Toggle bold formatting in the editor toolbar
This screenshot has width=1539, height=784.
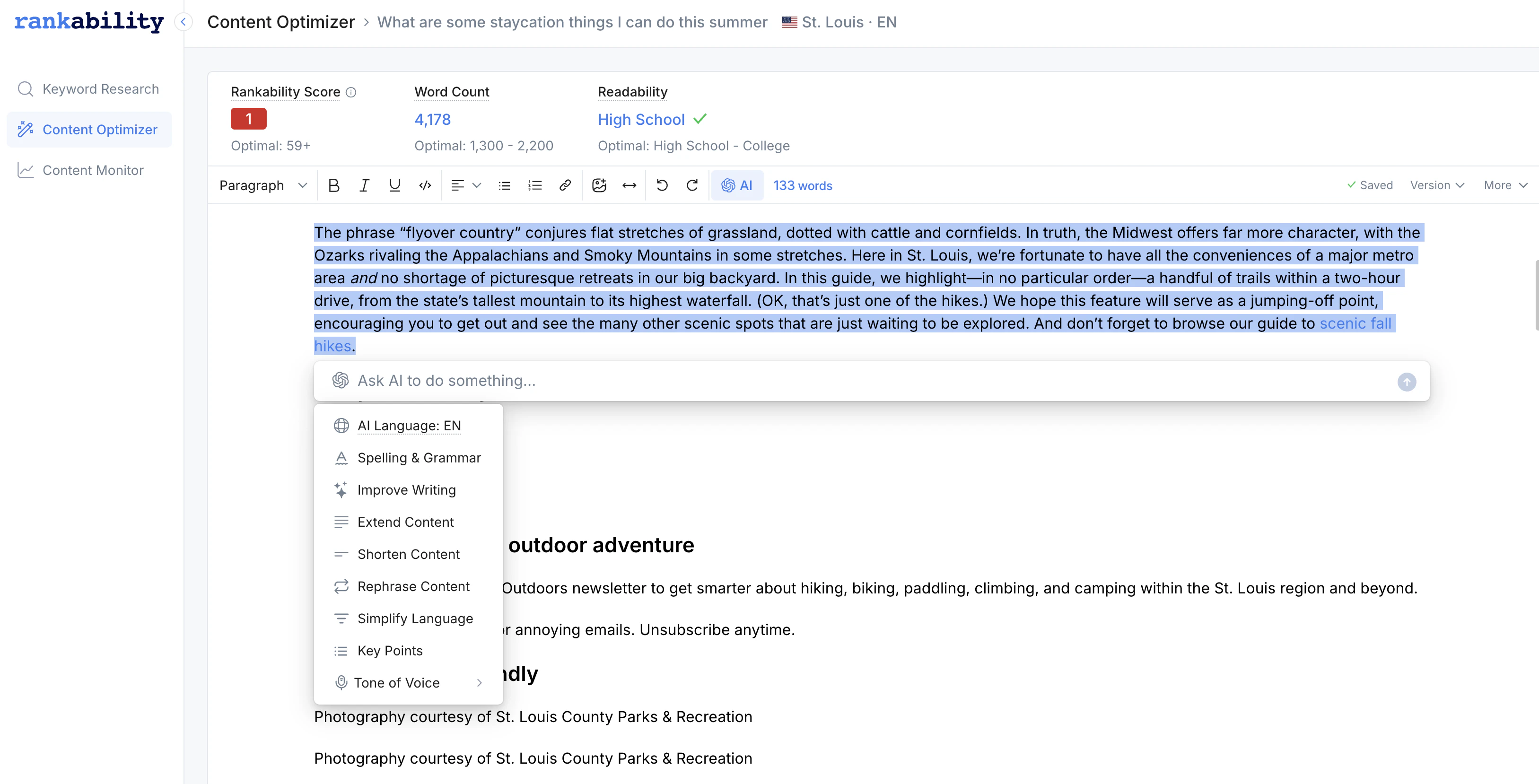click(x=333, y=185)
